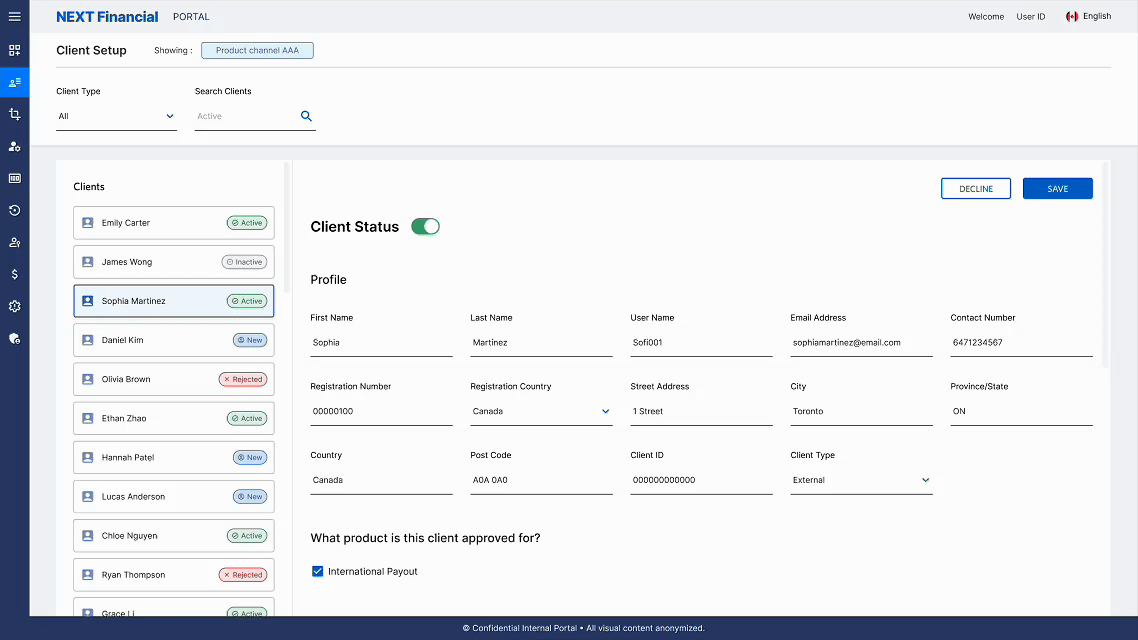This screenshot has height=640, width=1138.
Task: Expand the Registration Country dropdown
Action: coord(605,410)
